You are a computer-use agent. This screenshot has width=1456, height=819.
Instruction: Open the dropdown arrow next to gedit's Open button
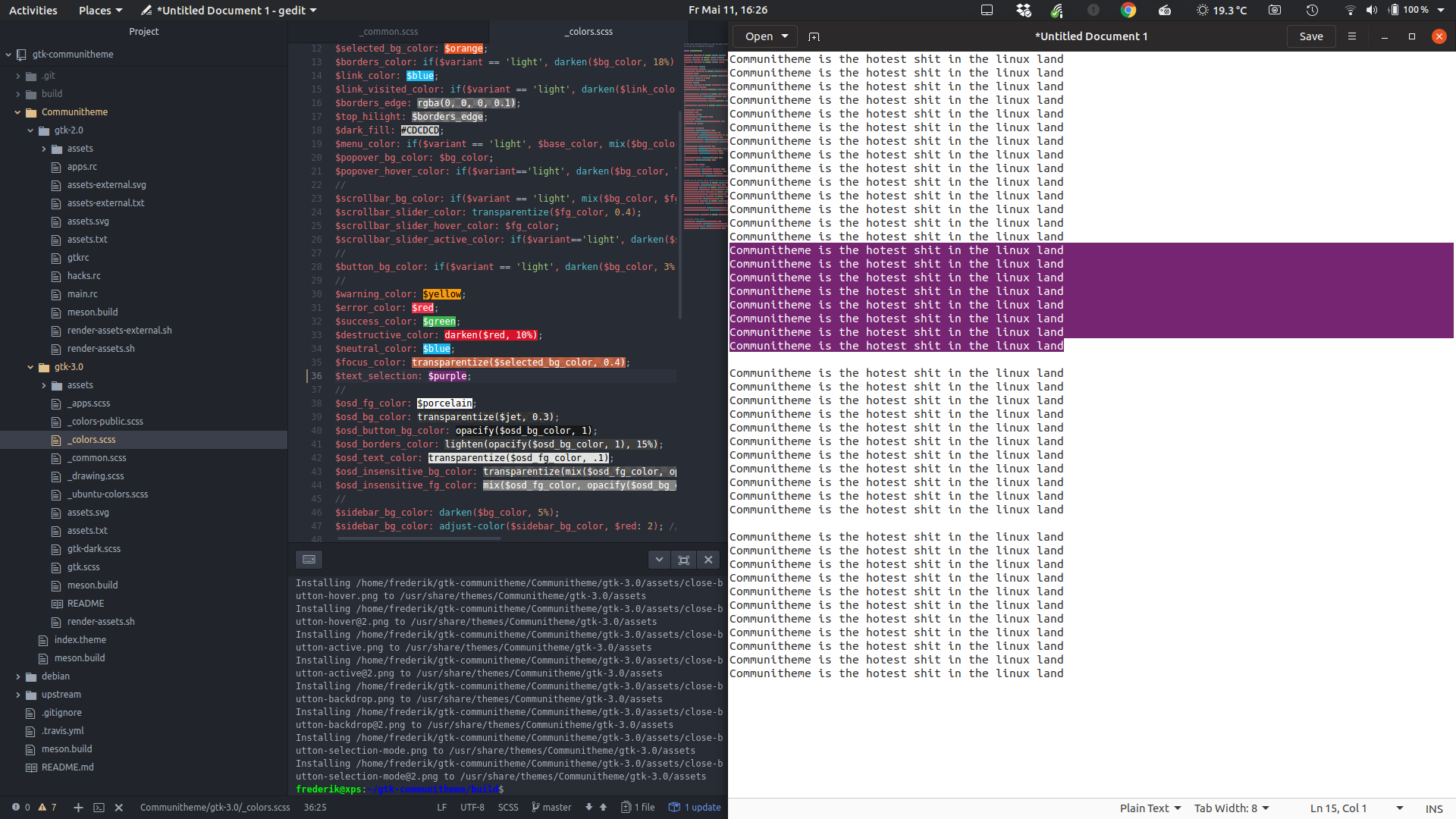[786, 36]
